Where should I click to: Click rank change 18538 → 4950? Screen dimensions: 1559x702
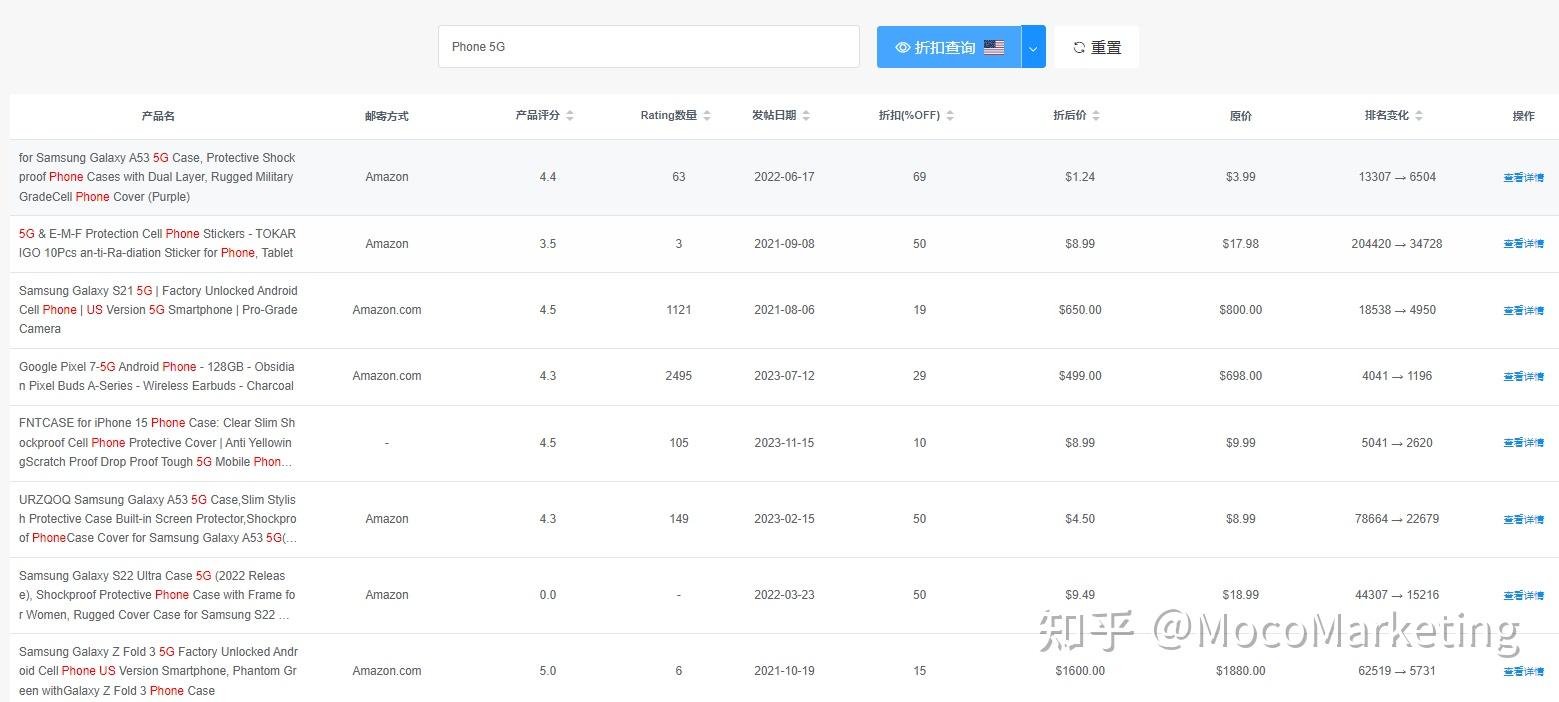click(x=1397, y=310)
